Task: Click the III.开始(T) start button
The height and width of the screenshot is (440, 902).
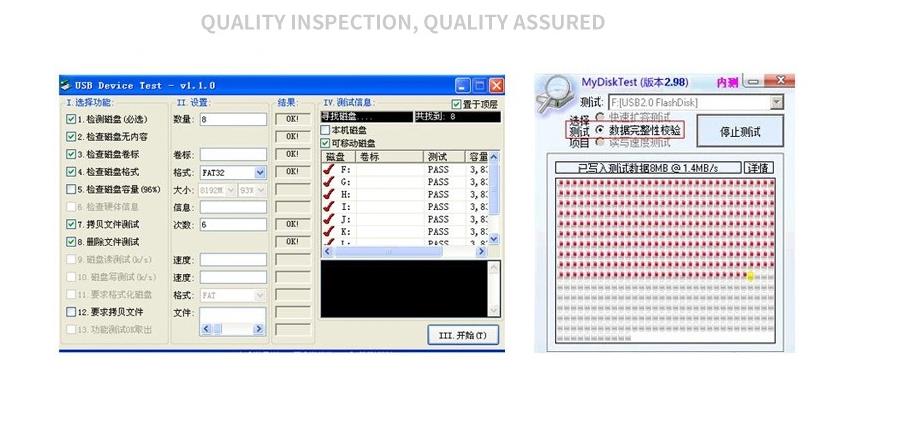Action: click(463, 335)
